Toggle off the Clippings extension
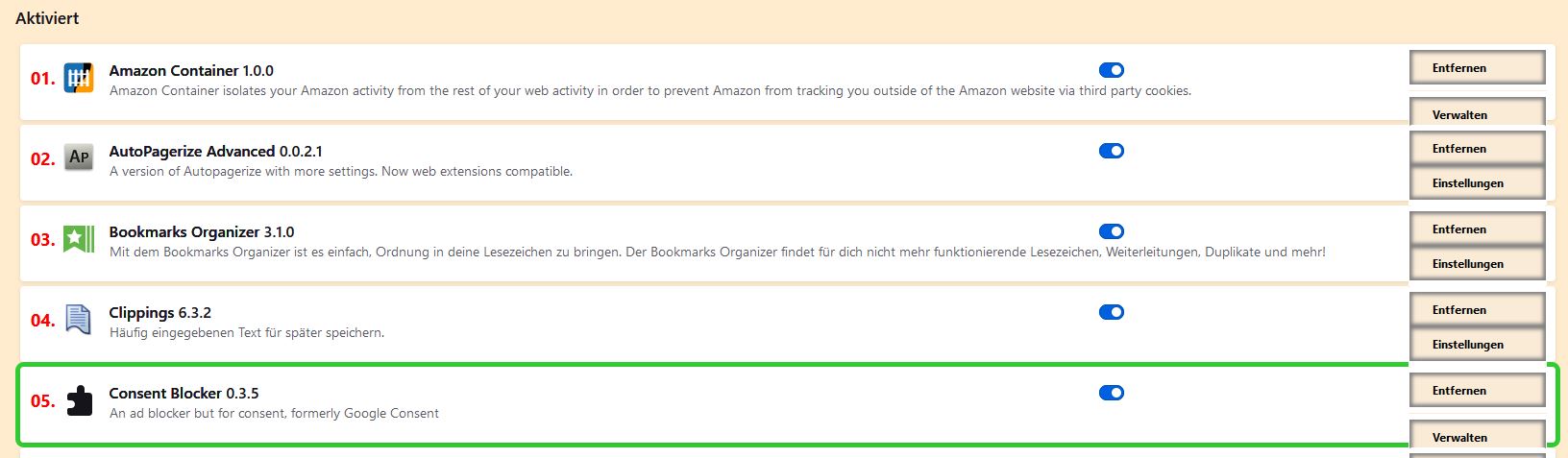The width and height of the screenshot is (1568, 458). pyautogui.click(x=1111, y=312)
